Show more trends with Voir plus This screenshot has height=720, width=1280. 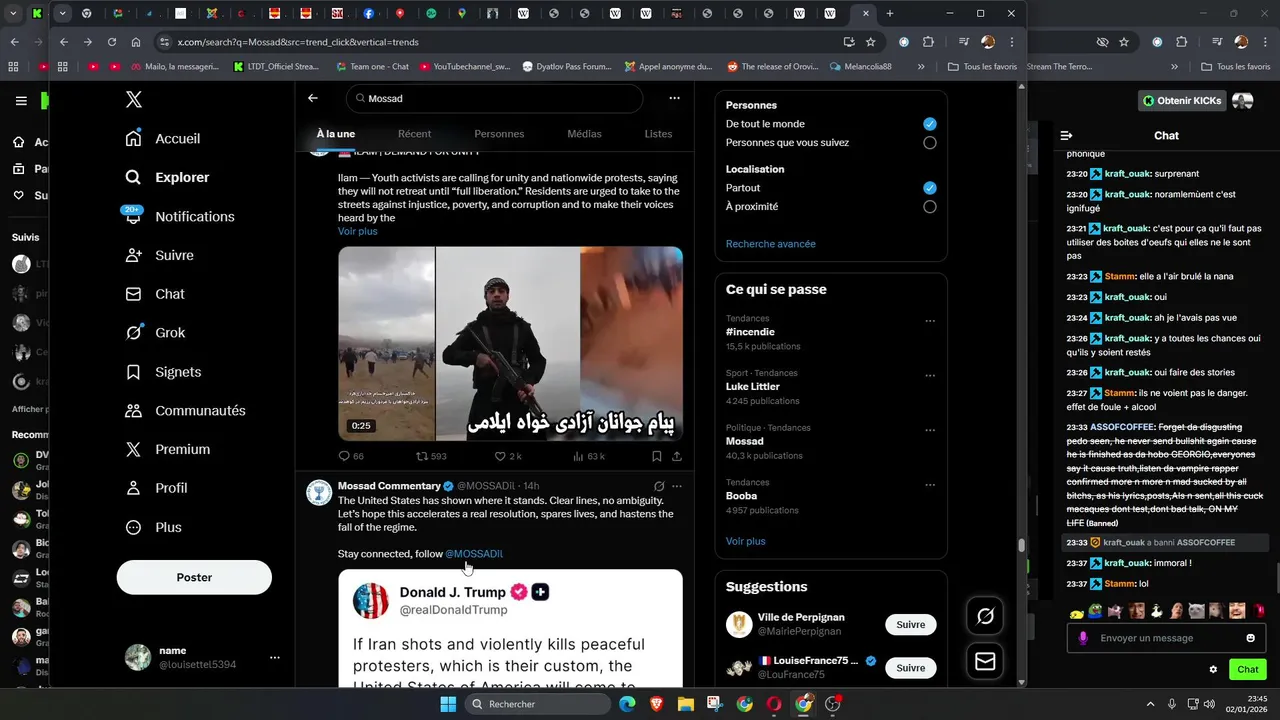pos(746,541)
